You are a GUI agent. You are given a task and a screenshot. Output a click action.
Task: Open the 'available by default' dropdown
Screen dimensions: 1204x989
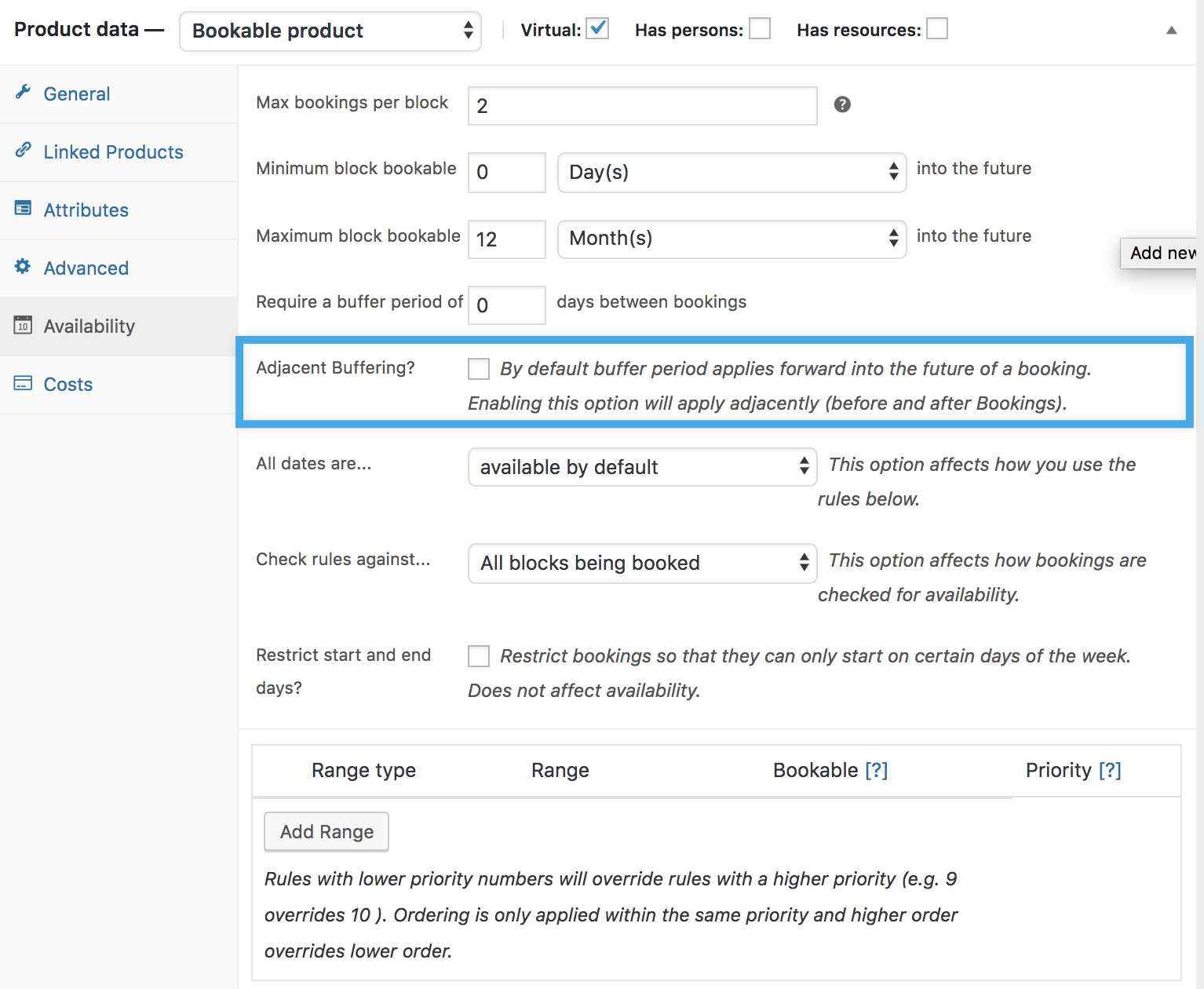tap(642, 467)
